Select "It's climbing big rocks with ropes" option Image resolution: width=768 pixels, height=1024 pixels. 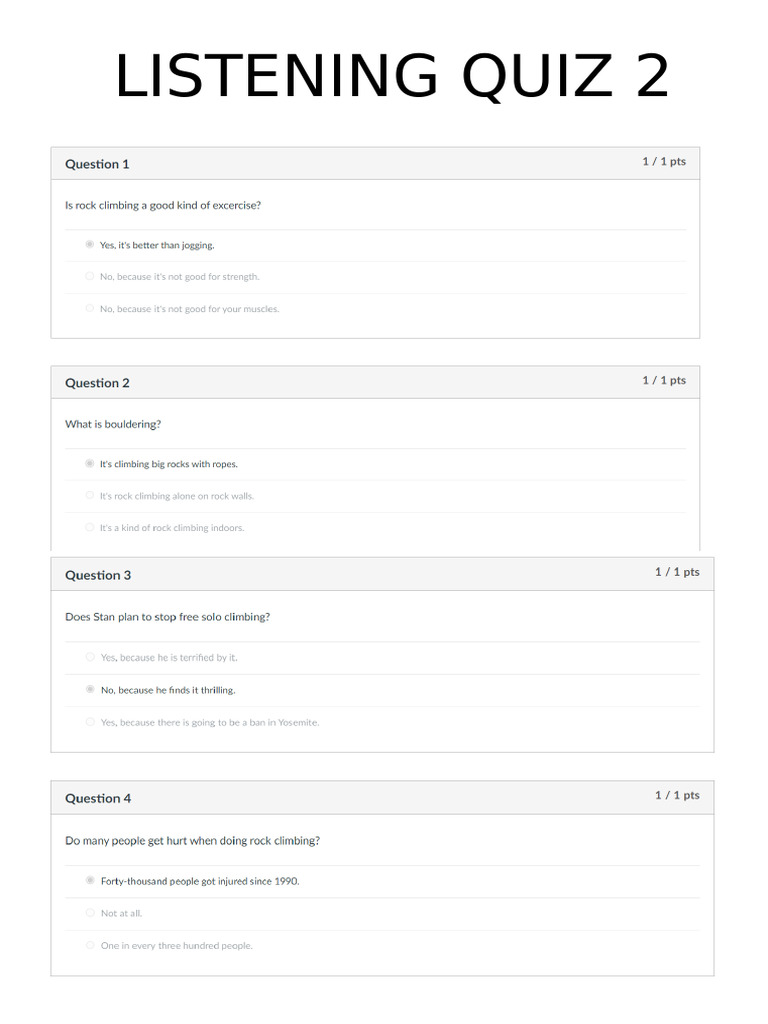(x=90, y=463)
